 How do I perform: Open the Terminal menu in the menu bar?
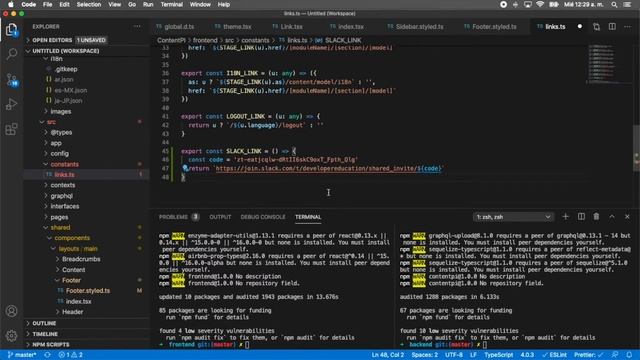pyautogui.click(x=171, y=4)
